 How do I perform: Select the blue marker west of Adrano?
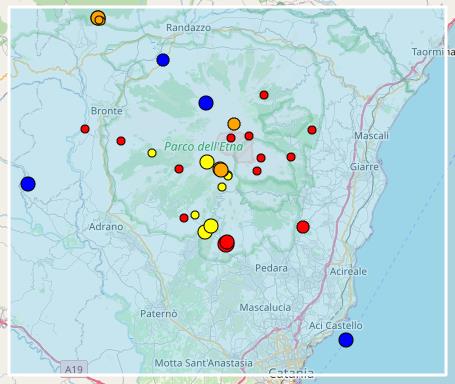coord(28,184)
